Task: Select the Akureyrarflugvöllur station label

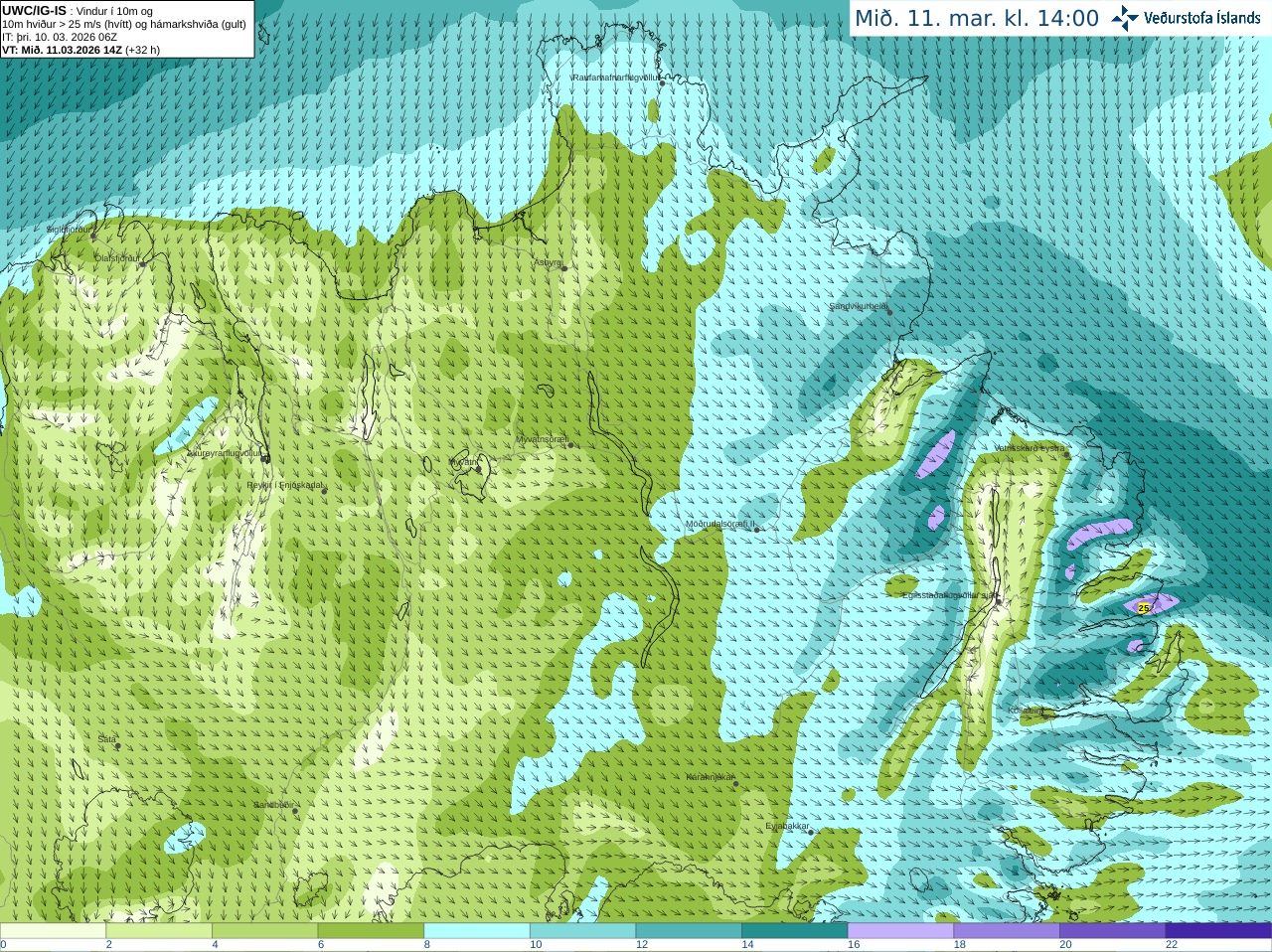Action: pos(225,453)
